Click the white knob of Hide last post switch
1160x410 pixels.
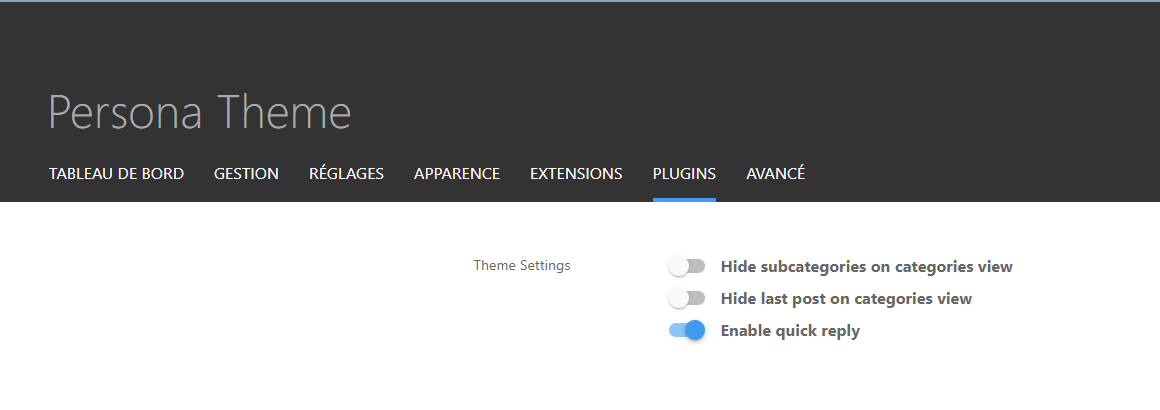click(679, 299)
